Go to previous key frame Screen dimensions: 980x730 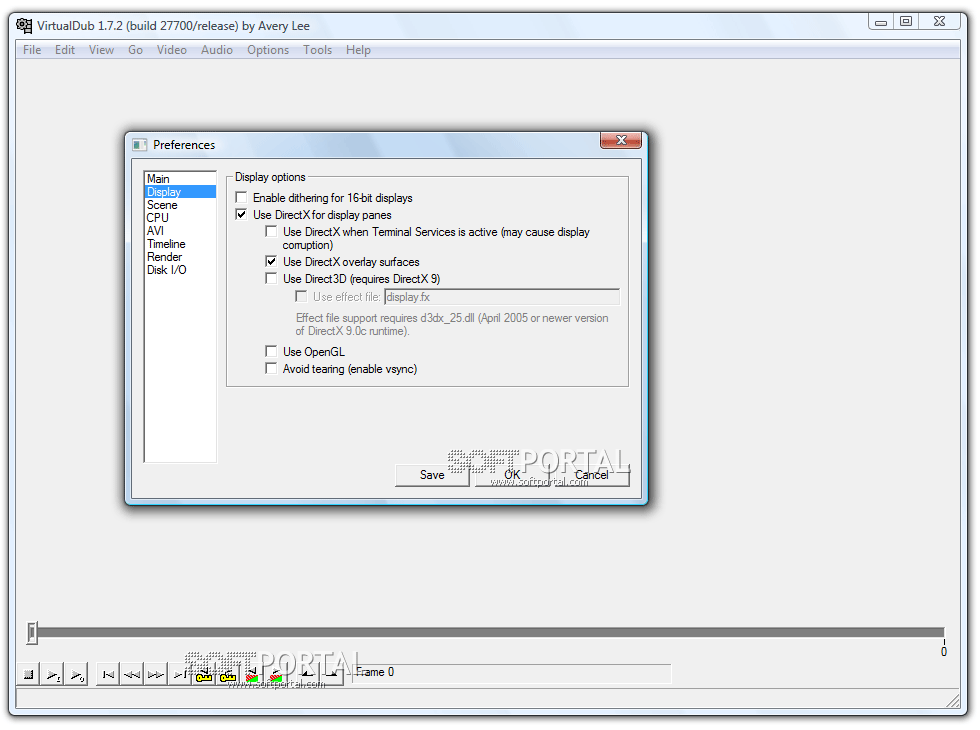pyautogui.click(x=204, y=675)
